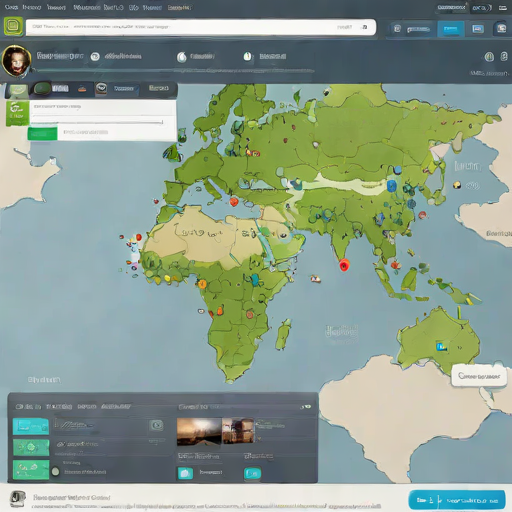
Task: Open the user profile avatar portrait
Action: pos(16,61)
